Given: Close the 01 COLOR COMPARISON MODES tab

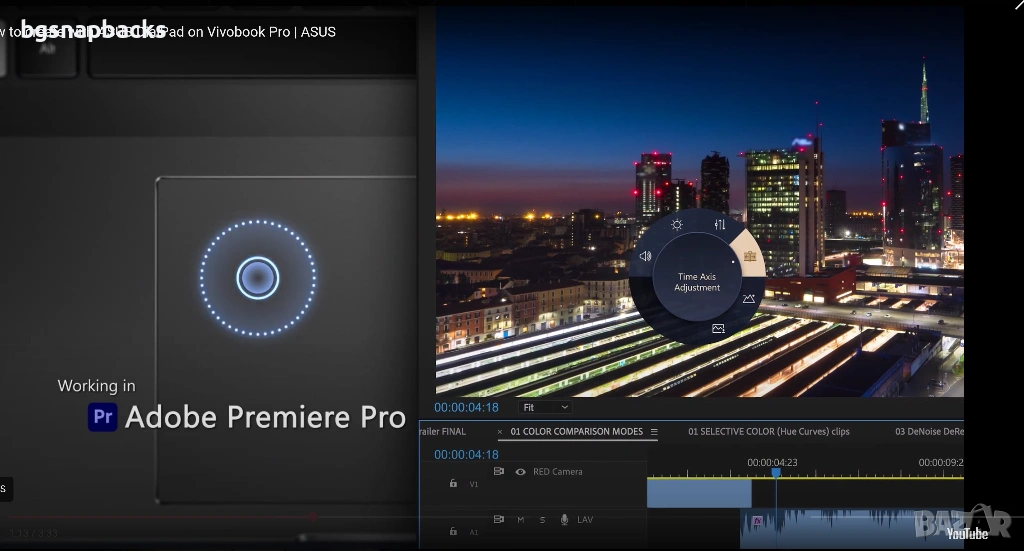Looking at the screenshot, I should click(x=500, y=432).
